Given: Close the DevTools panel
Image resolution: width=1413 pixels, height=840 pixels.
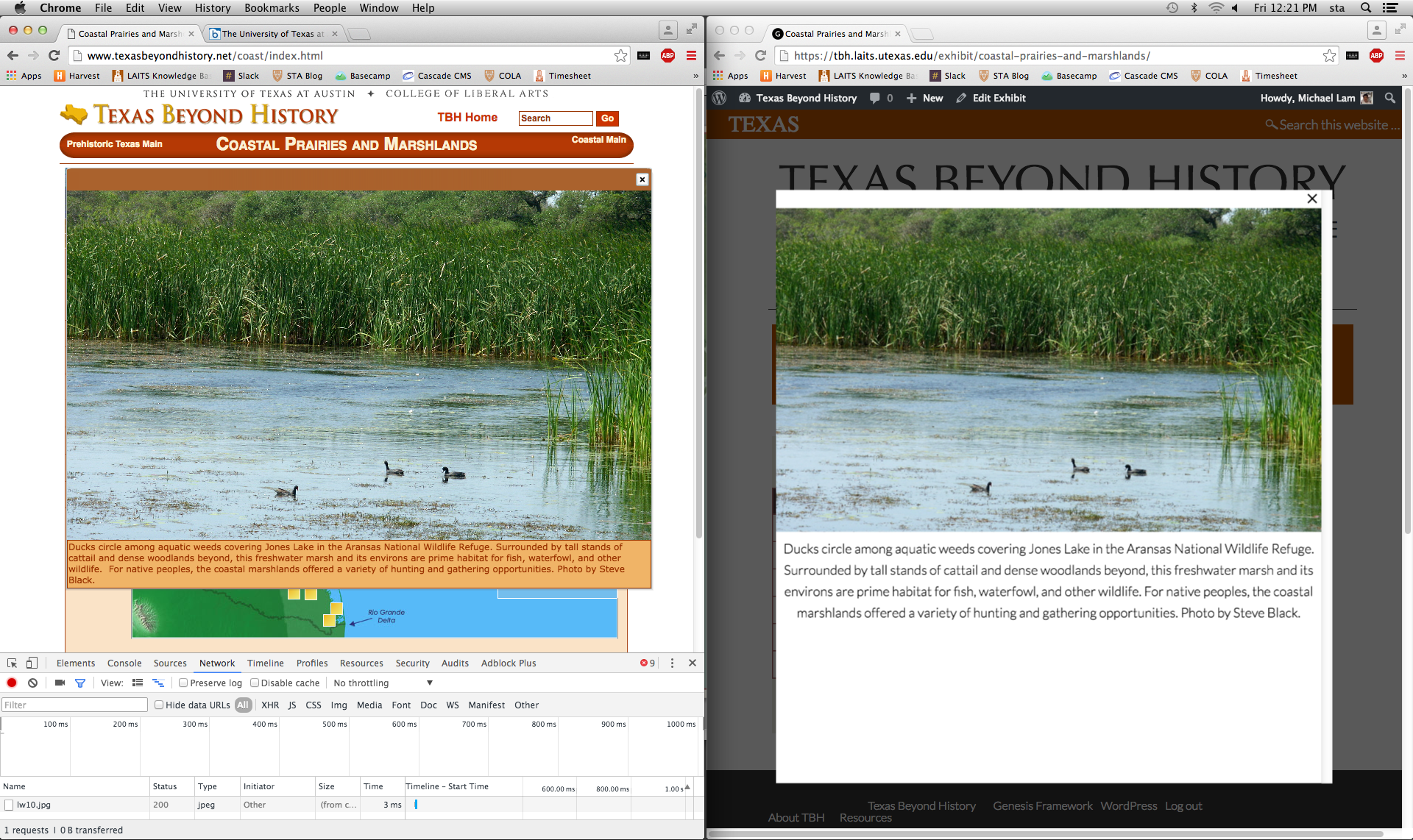Looking at the screenshot, I should 693,663.
